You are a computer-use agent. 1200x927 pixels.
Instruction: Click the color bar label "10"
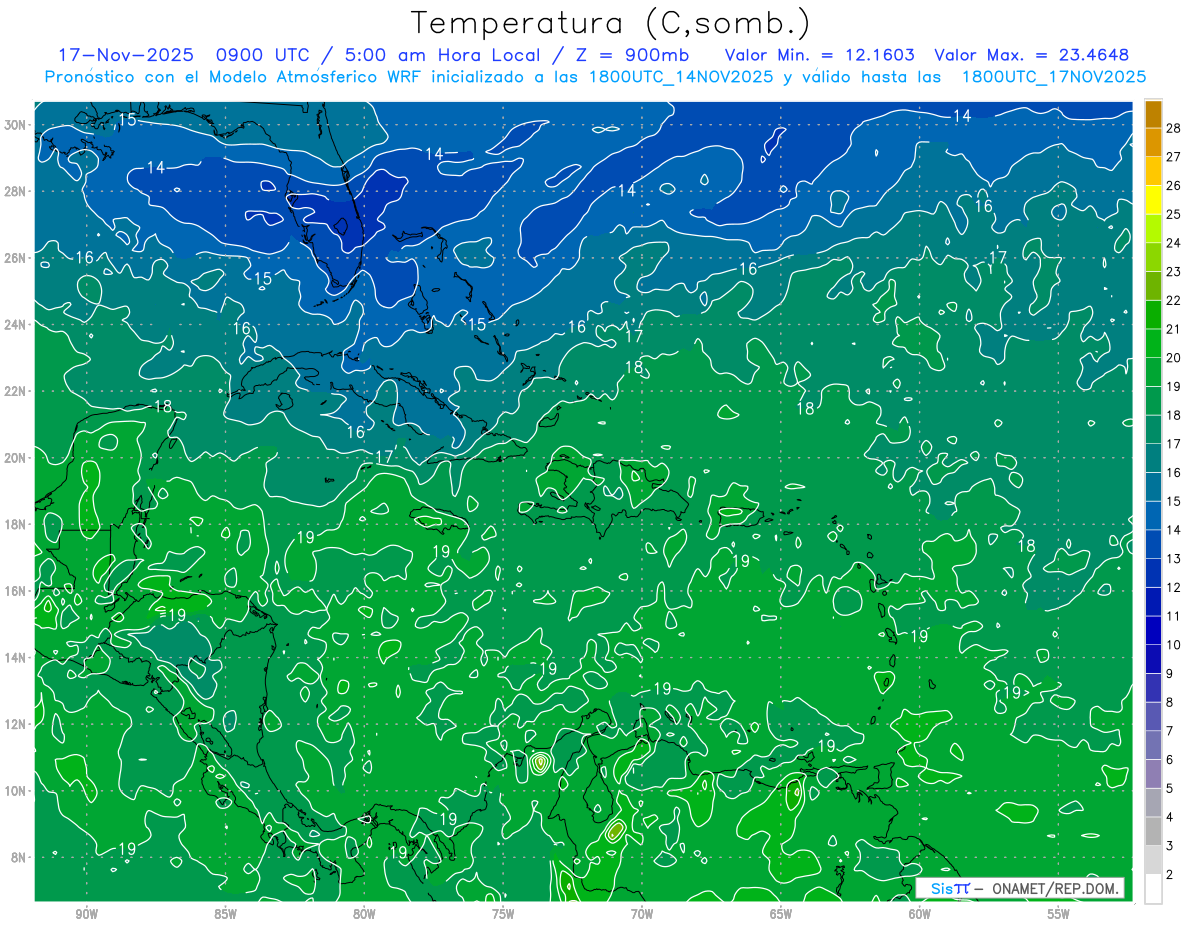(x=1174, y=644)
